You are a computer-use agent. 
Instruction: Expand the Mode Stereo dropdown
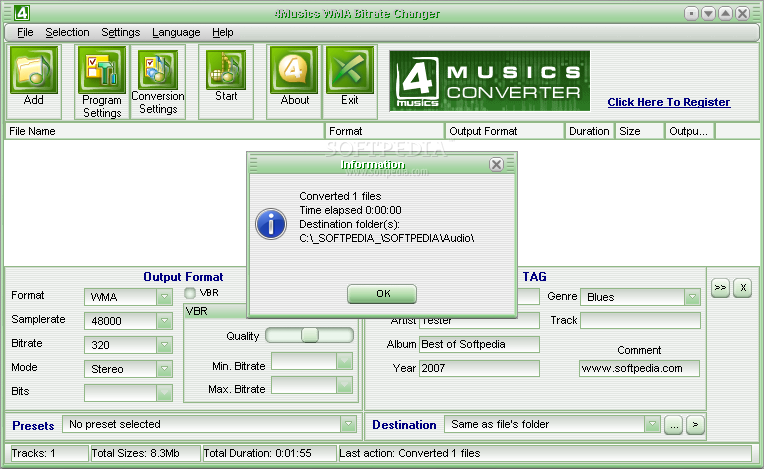(164, 369)
